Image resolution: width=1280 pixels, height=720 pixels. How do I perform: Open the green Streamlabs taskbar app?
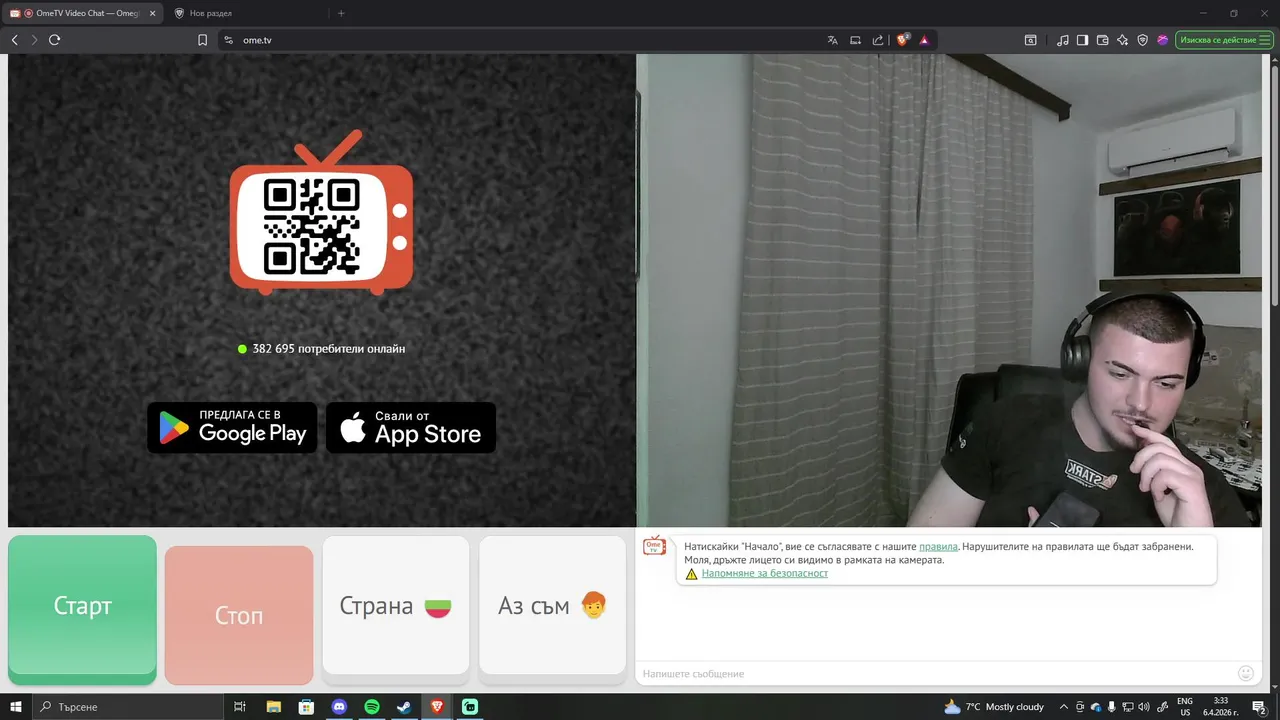click(x=470, y=707)
